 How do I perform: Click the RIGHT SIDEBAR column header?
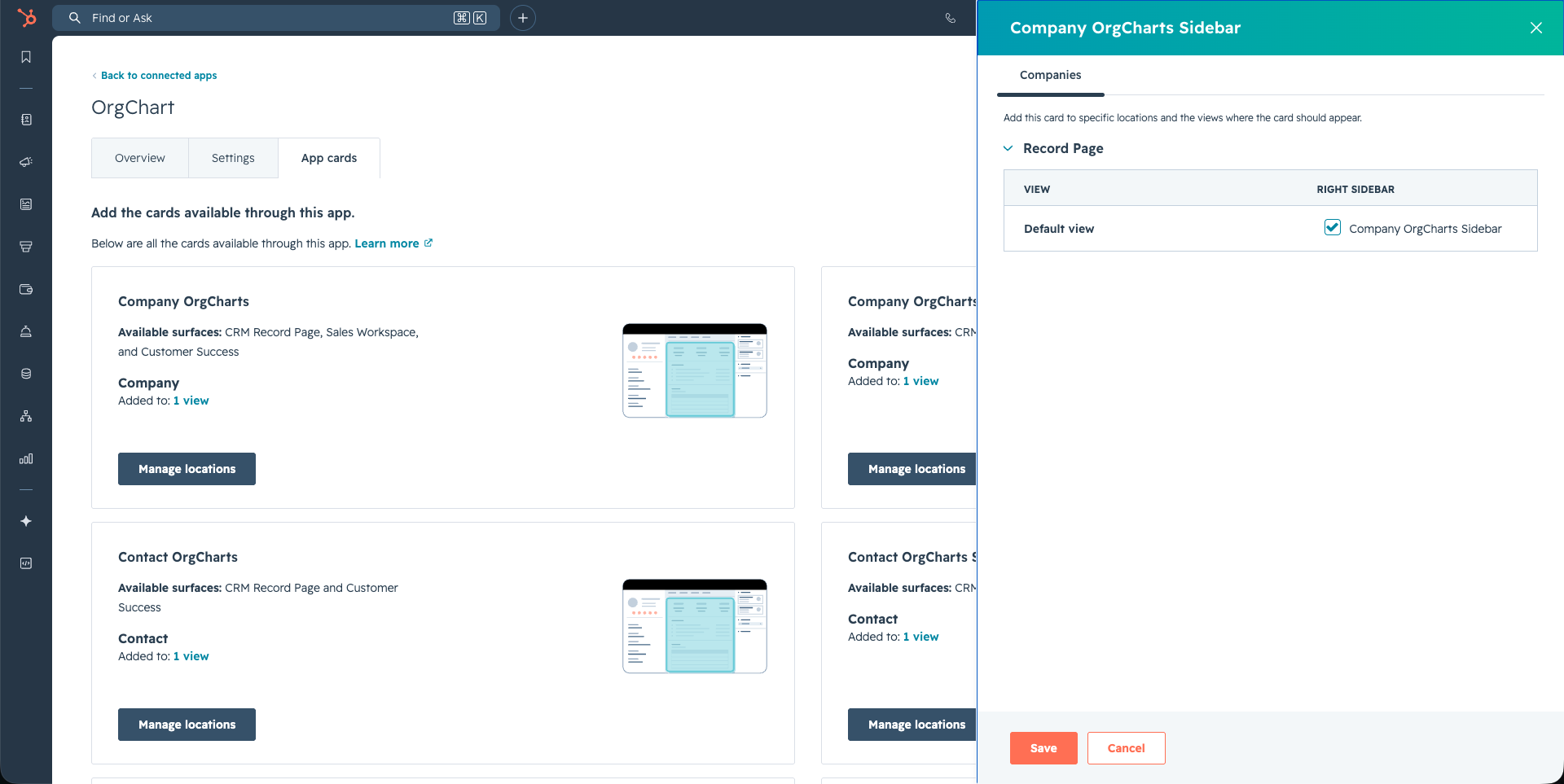(x=1355, y=190)
